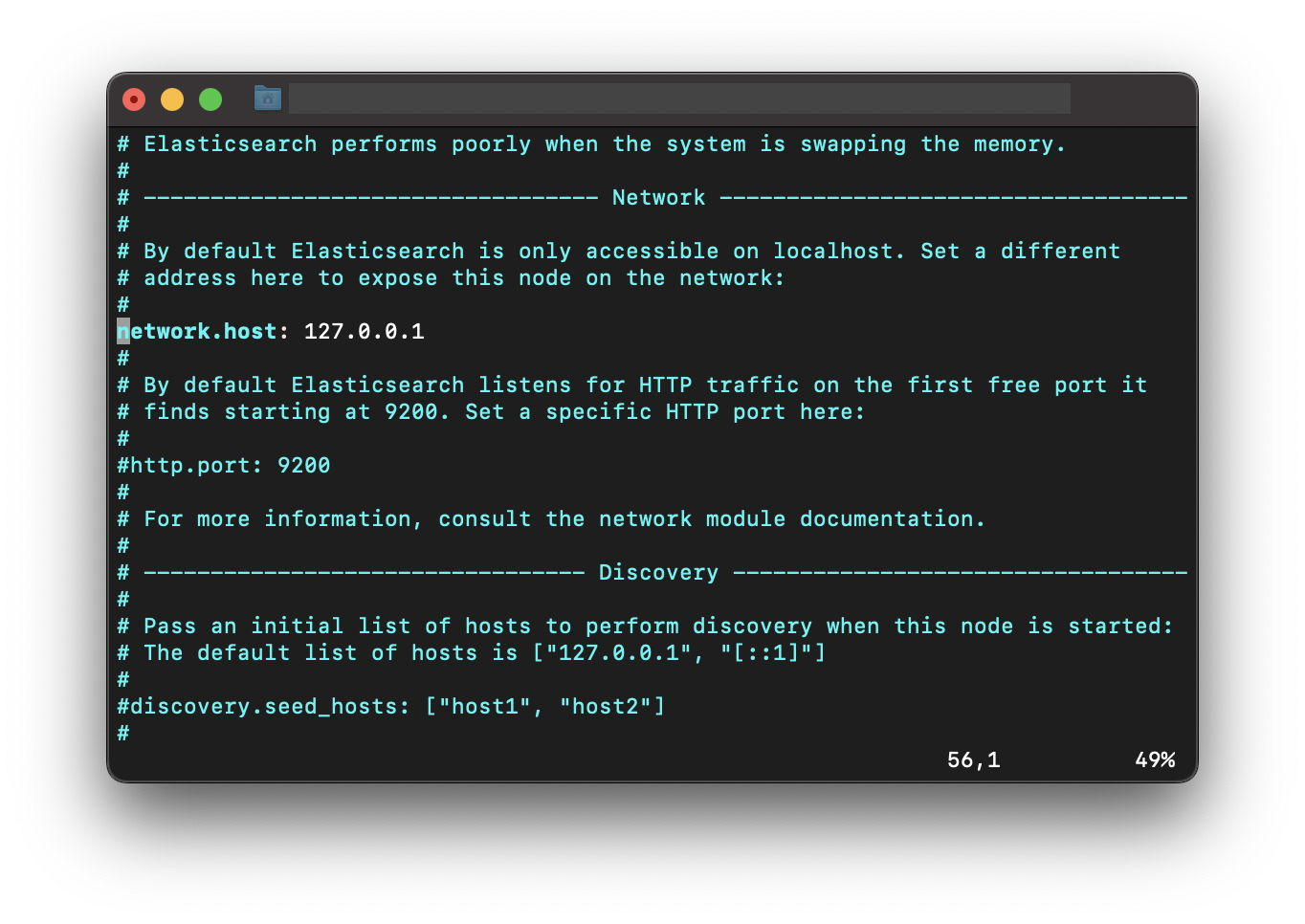
Task: Click the 'Discovery' section heading
Action: (658, 573)
